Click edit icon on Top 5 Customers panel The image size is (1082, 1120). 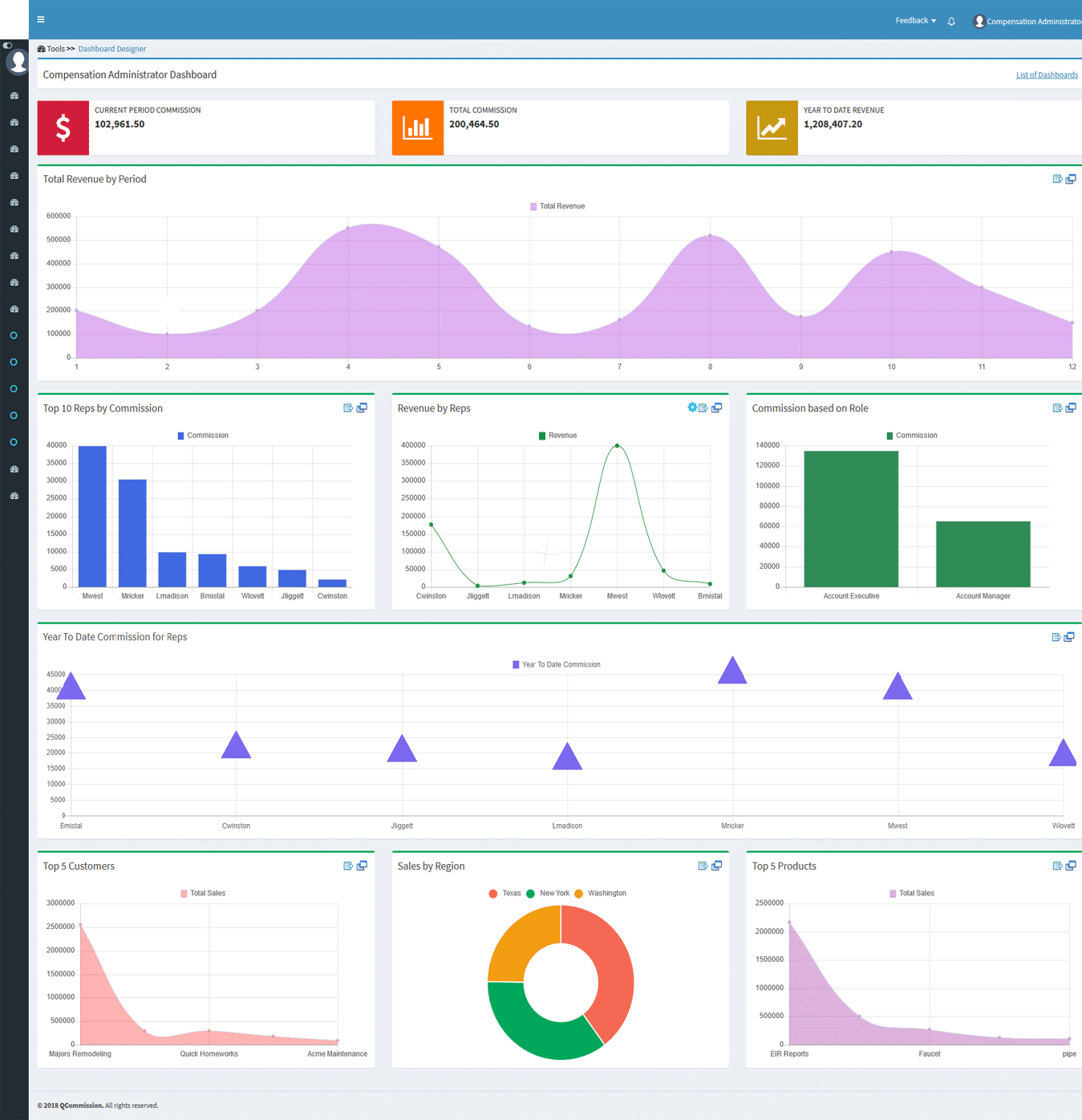click(348, 866)
